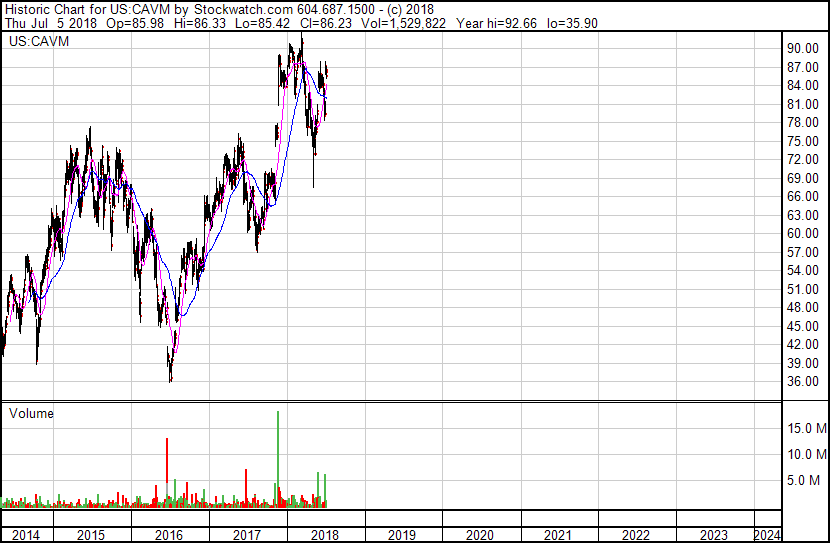830x543 pixels.
Task: Click the tallest green volume bar in late 2017
Action: pyautogui.click(x=278, y=459)
